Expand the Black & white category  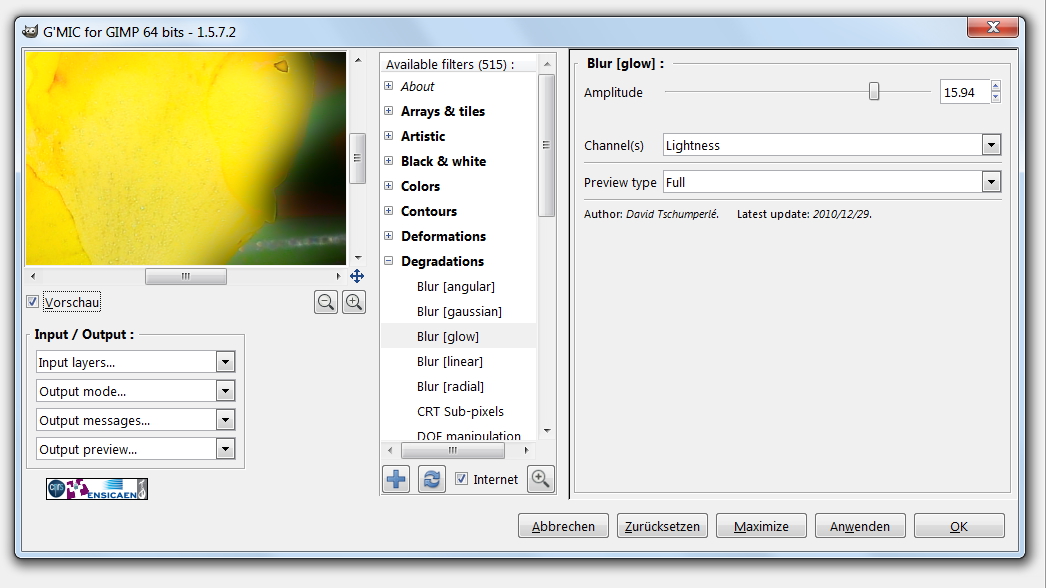(388, 161)
